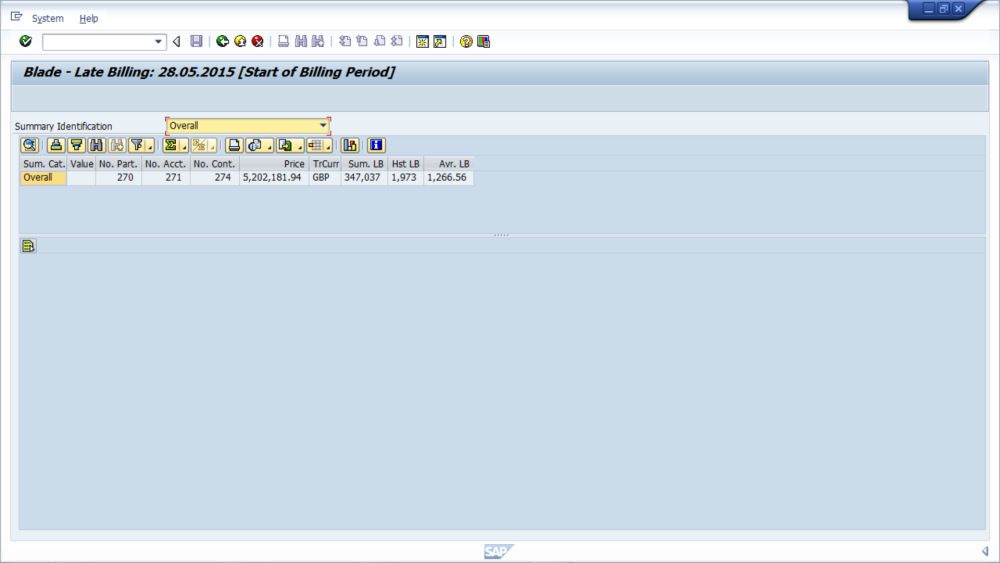
Task: Click the Find Next icon in the top toolbar
Action: point(318,41)
